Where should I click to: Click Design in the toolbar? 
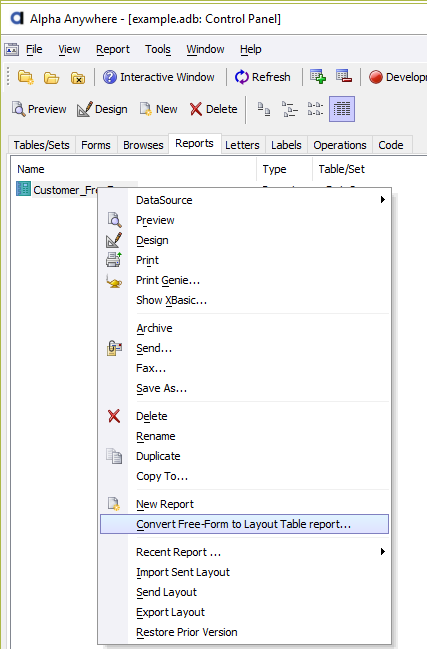102,109
